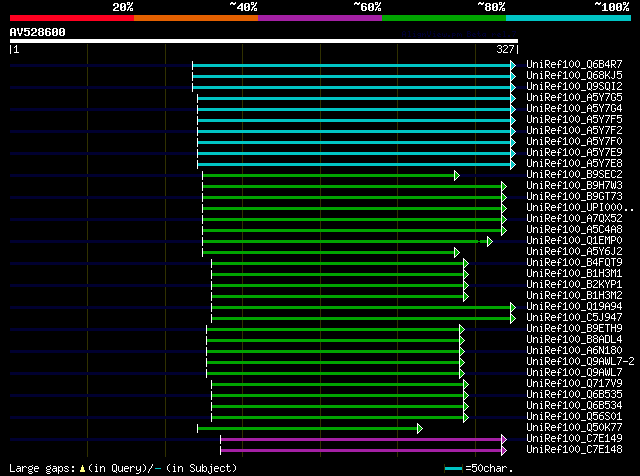Click the green ~80% legend segment
This screenshot has height=476, width=640.
[x=444, y=18]
